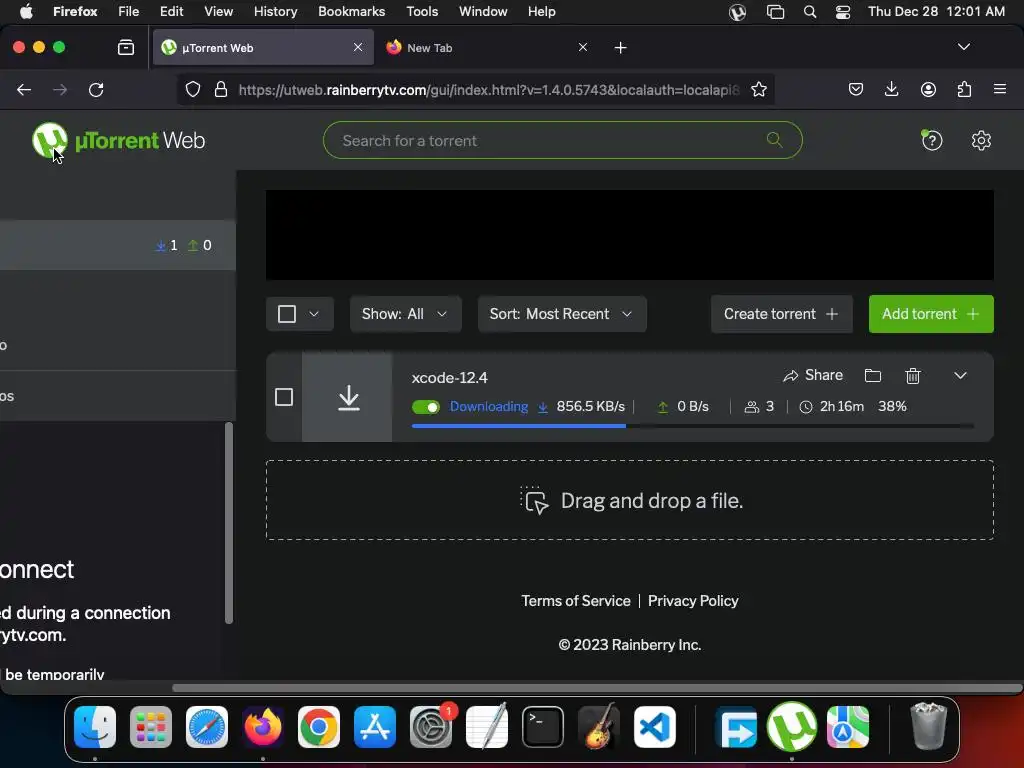
Task: Open the Show: All filter dropdown
Action: click(406, 314)
